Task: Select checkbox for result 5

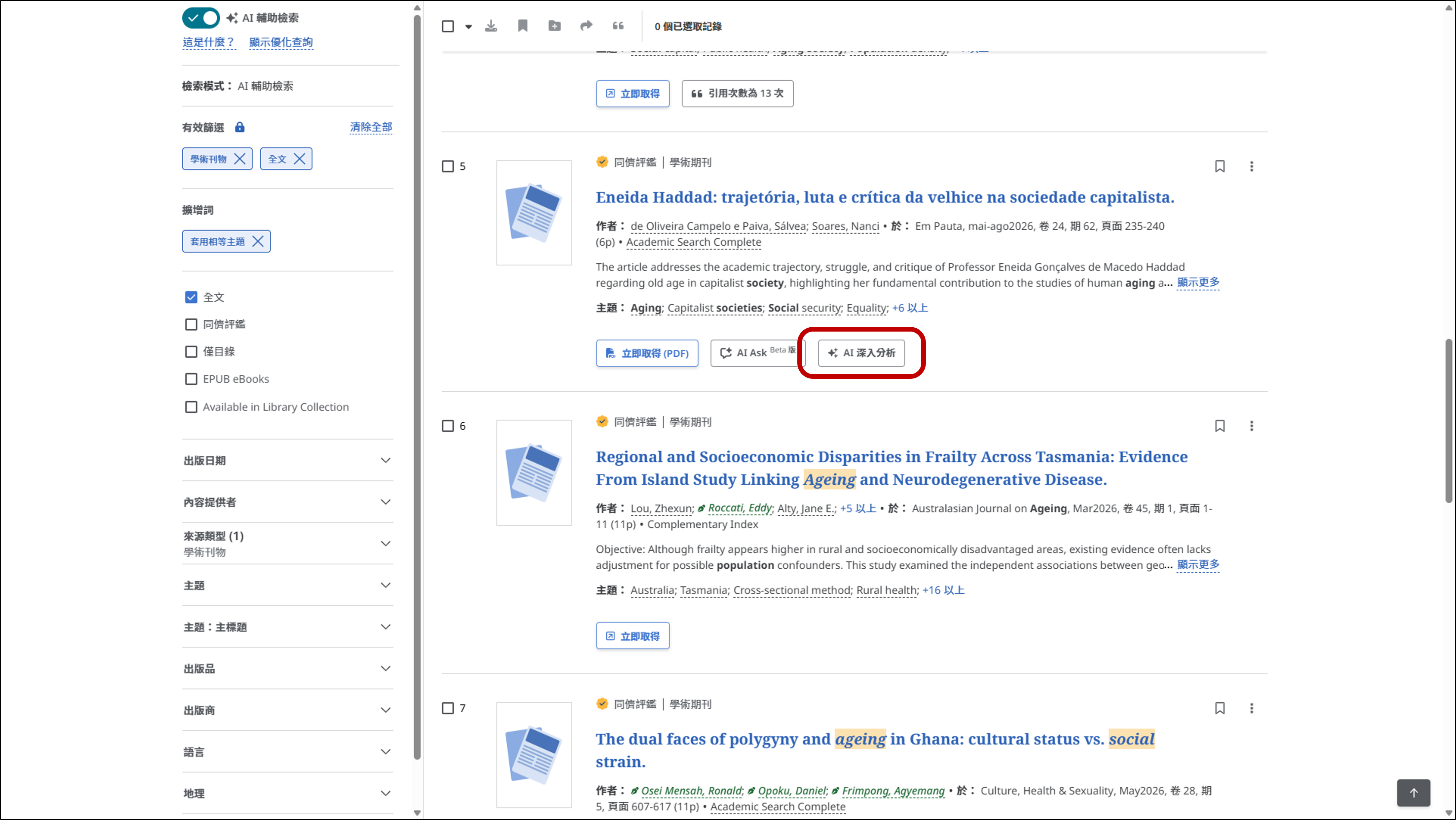Action: click(448, 166)
